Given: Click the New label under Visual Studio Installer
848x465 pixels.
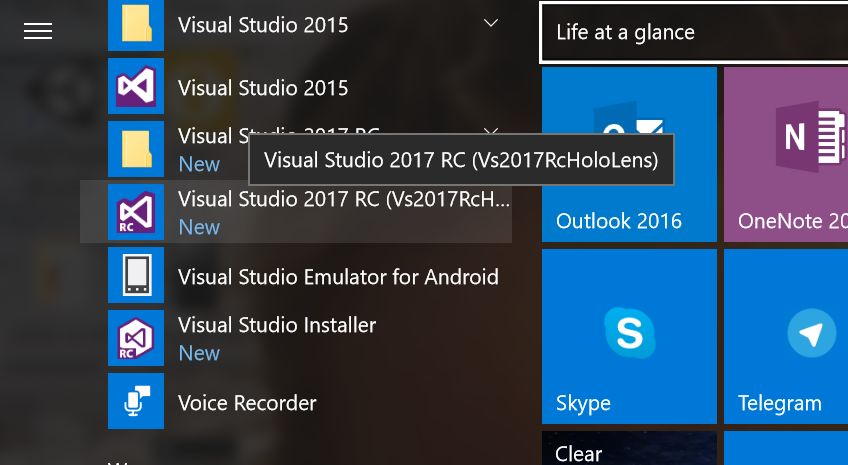Looking at the screenshot, I should (x=199, y=353).
